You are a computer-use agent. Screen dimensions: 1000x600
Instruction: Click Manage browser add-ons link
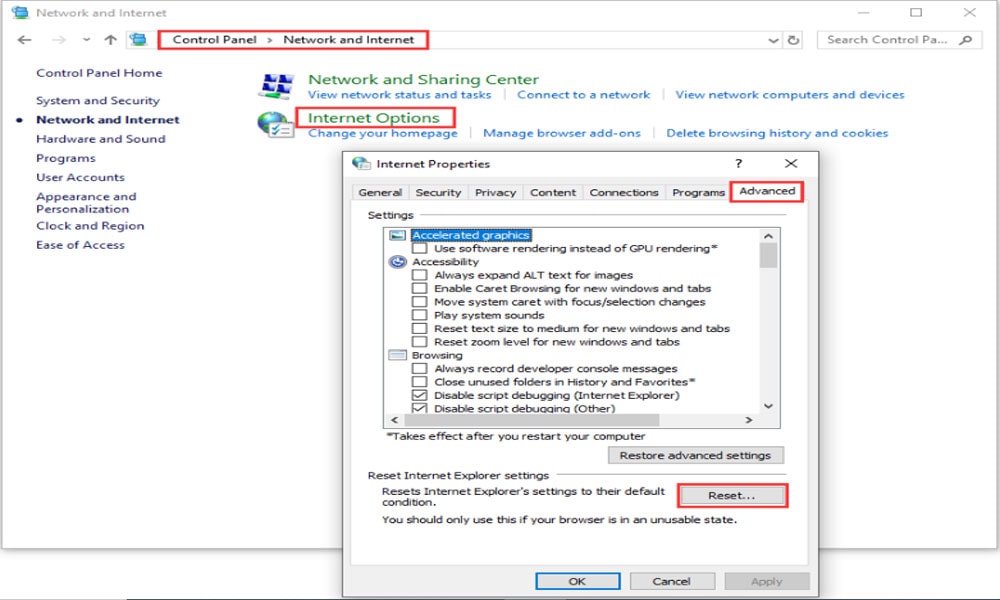pyautogui.click(x=561, y=133)
